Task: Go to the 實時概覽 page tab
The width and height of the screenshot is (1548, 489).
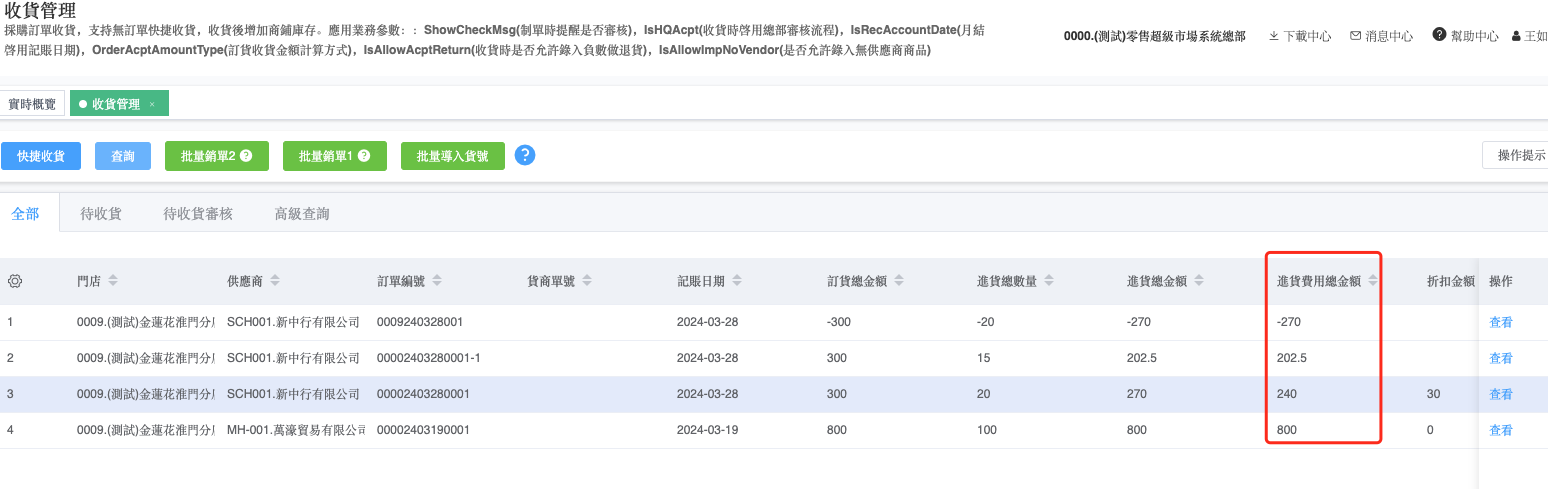Action: (32, 104)
